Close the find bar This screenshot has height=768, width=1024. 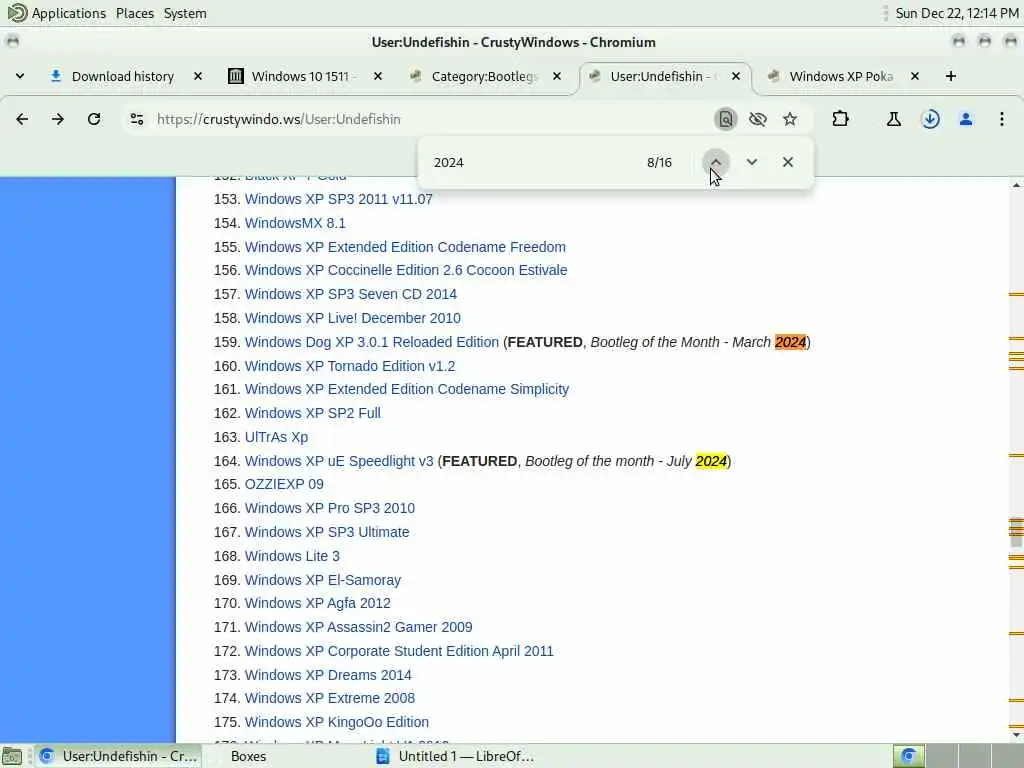[x=788, y=162]
